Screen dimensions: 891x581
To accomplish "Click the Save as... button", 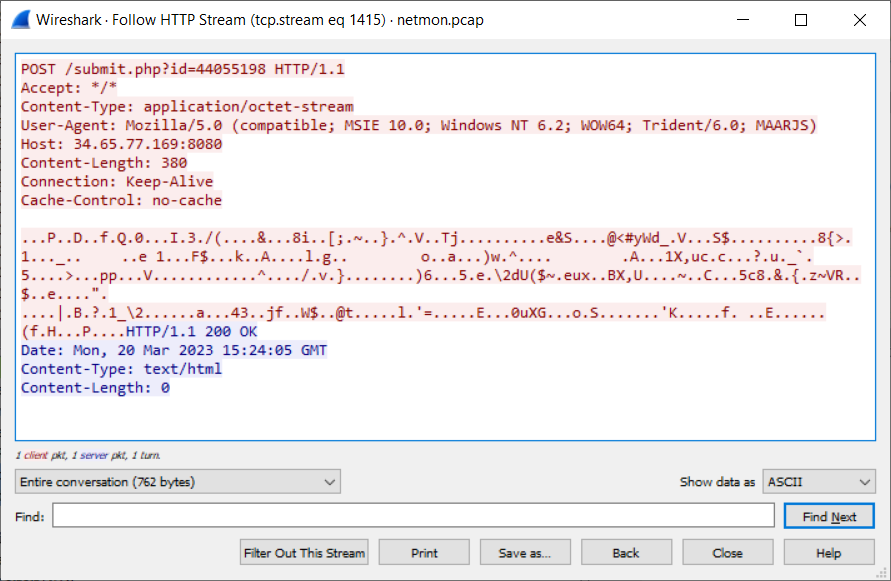I will click(x=524, y=553).
